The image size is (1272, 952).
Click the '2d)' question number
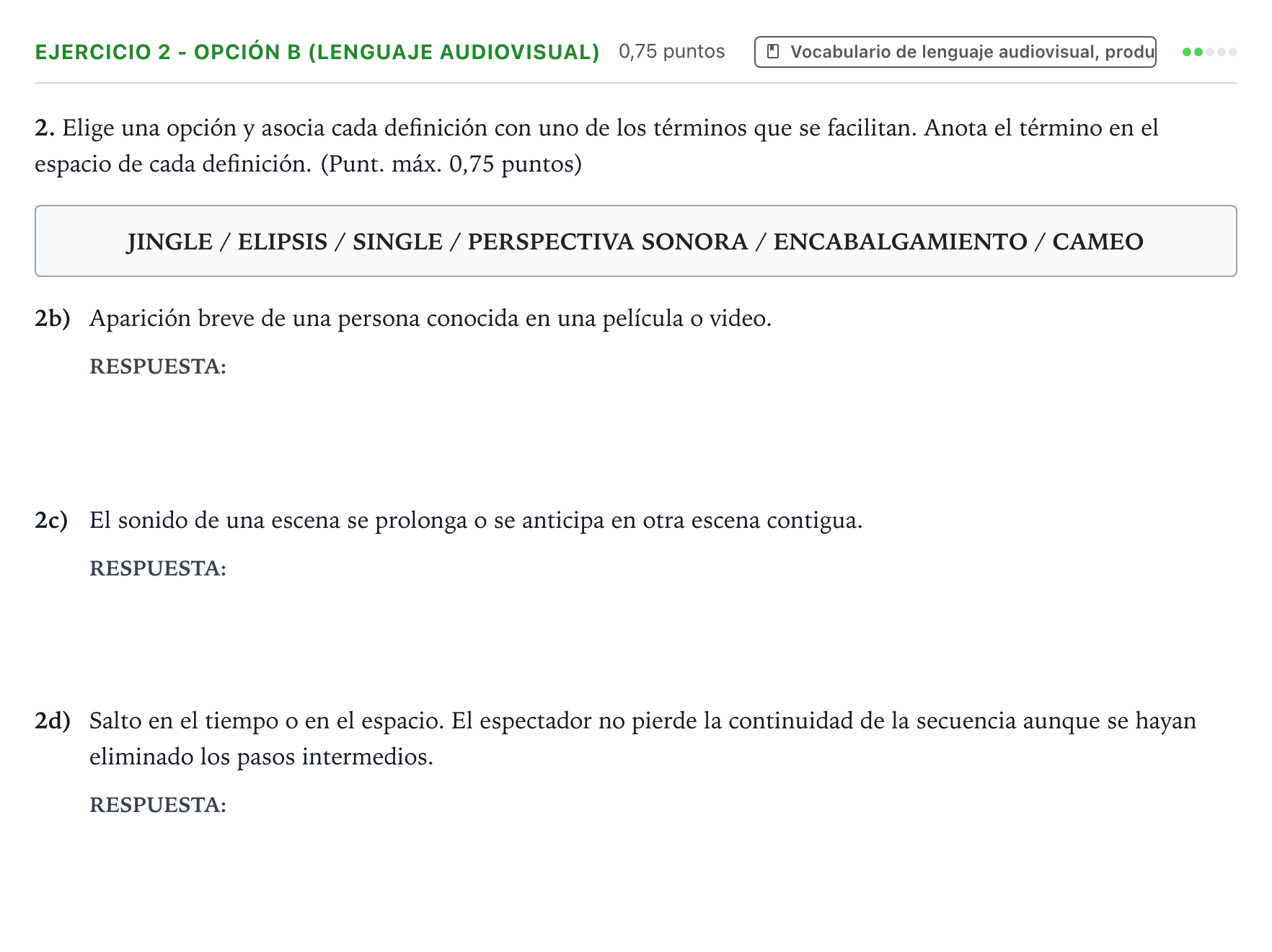tap(53, 720)
